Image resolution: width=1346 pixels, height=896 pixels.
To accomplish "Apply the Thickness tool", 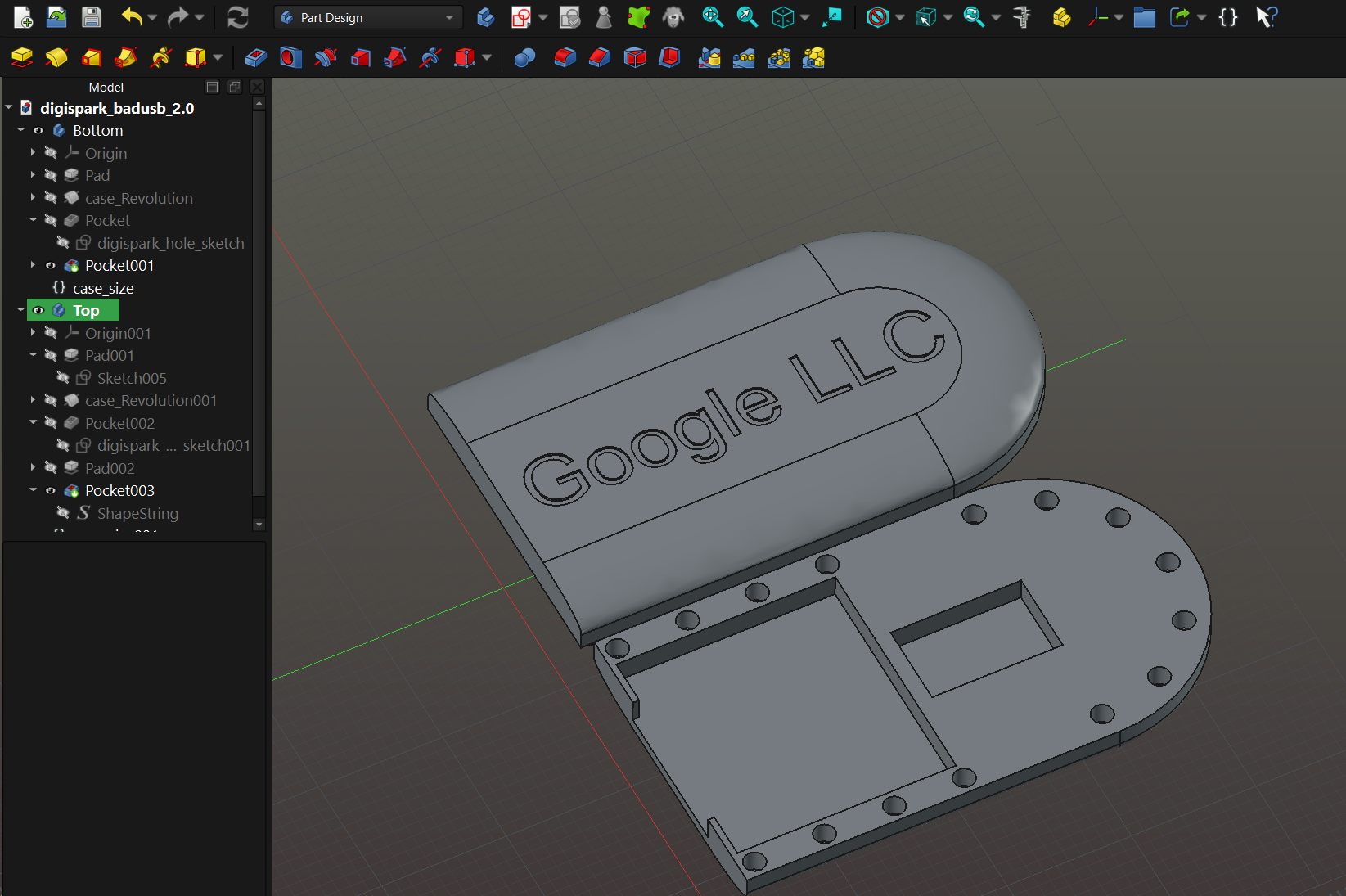I will click(x=669, y=57).
